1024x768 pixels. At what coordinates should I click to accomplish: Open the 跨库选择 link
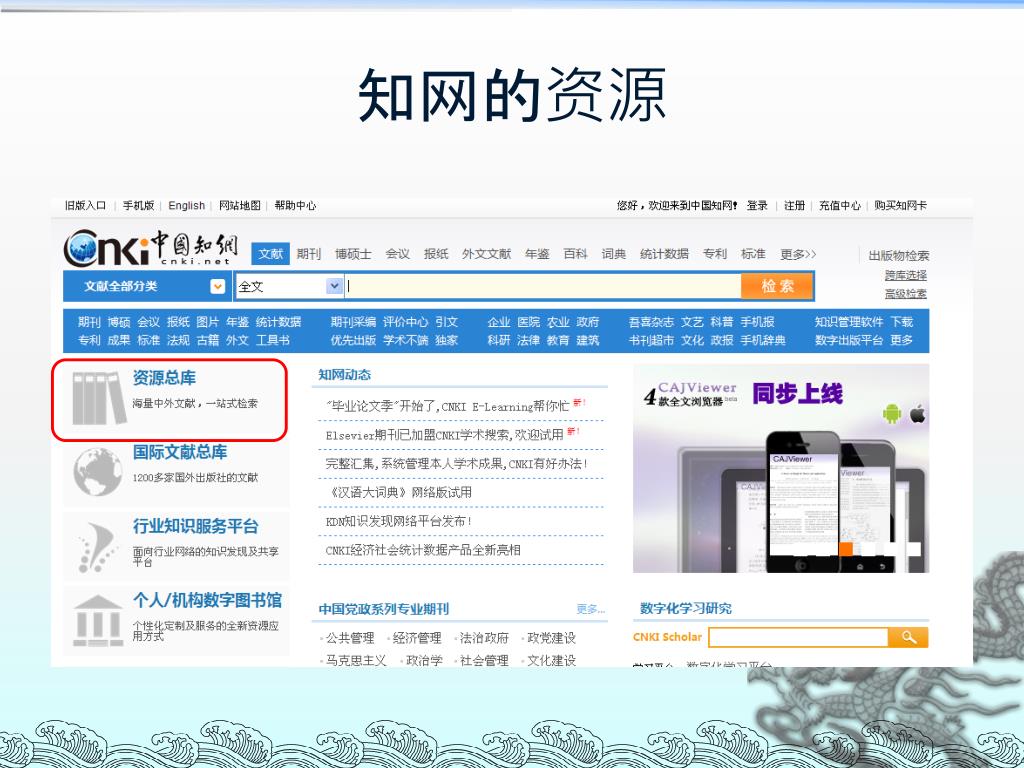(906, 275)
